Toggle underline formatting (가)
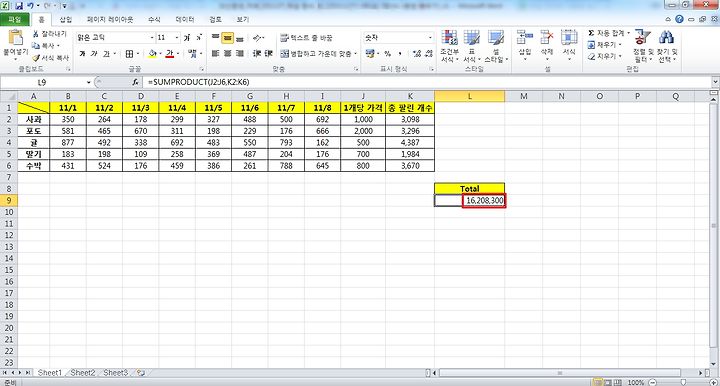The width and height of the screenshot is (720, 386). coord(106,54)
